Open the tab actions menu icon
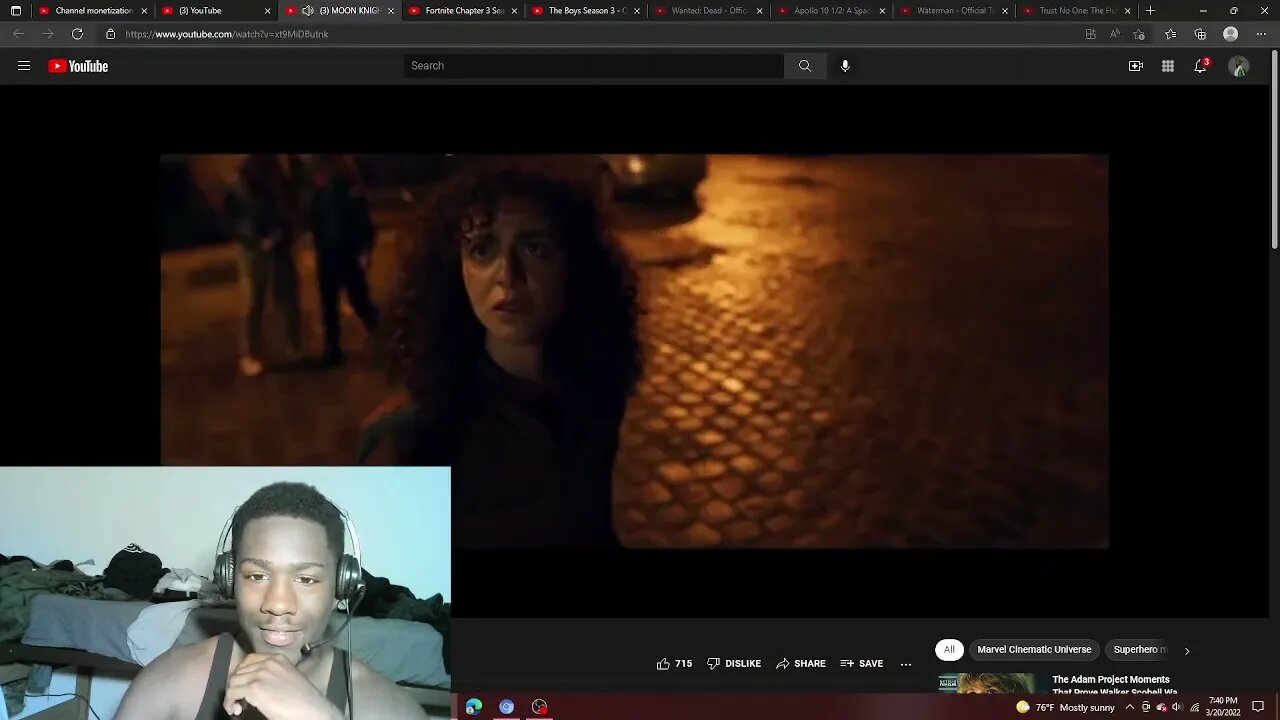1280x720 pixels. 16,11
